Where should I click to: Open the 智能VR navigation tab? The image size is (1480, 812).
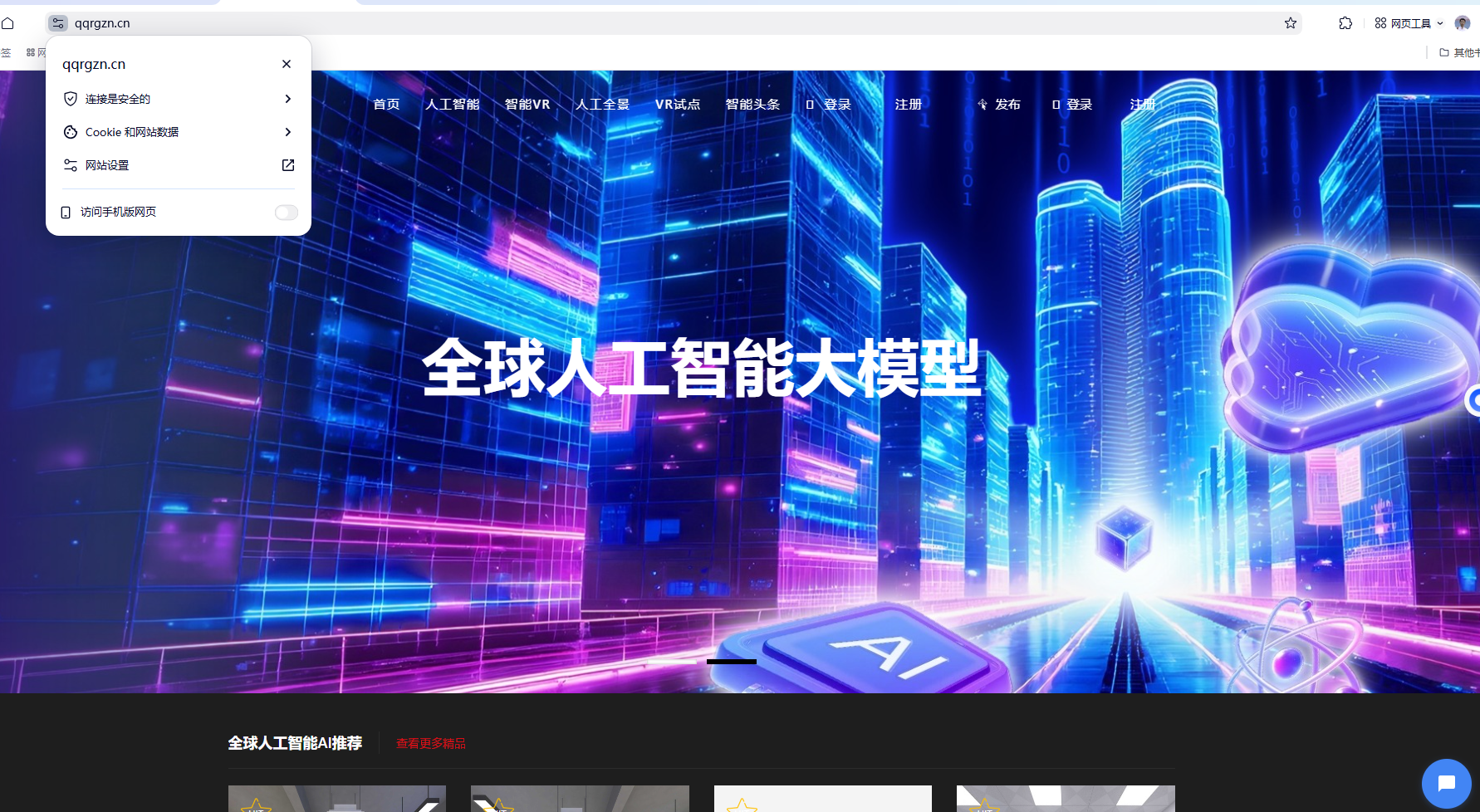[527, 105]
